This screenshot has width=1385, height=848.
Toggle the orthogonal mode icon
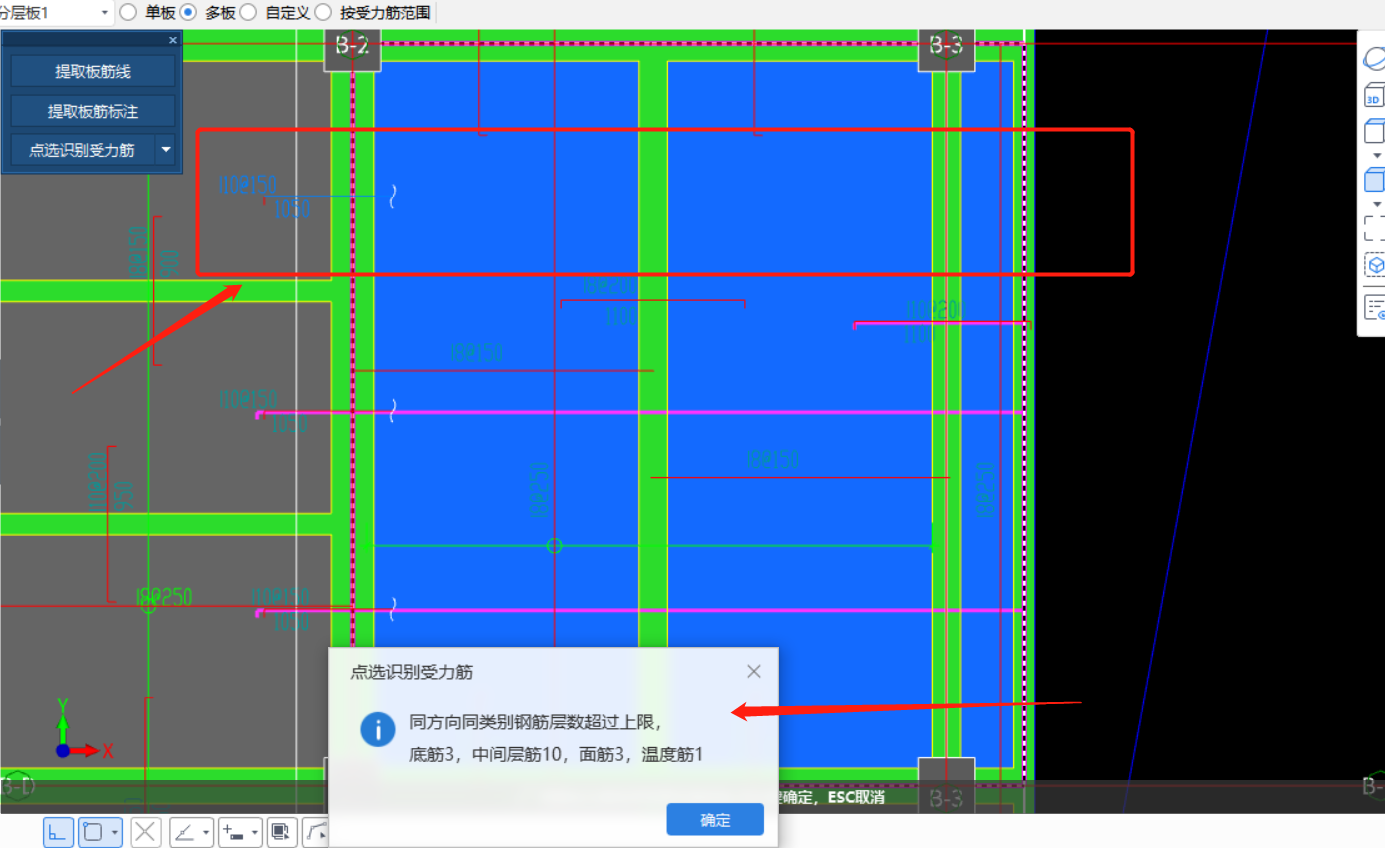[x=58, y=832]
